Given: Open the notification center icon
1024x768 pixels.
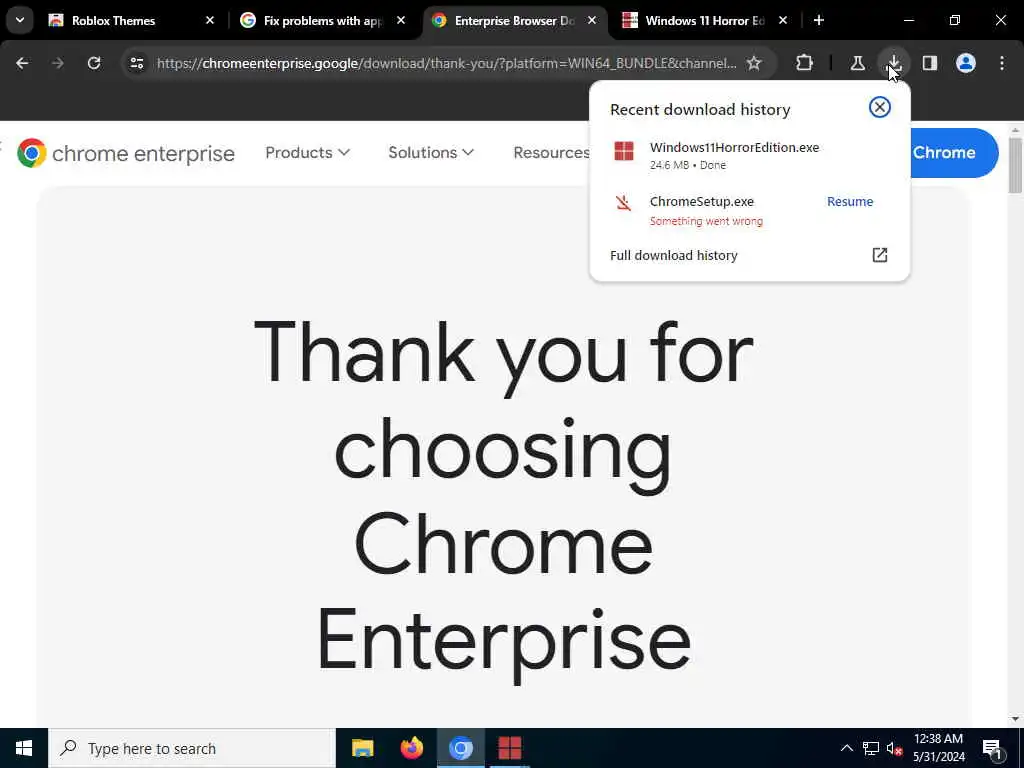Looking at the screenshot, I should 992,749.
